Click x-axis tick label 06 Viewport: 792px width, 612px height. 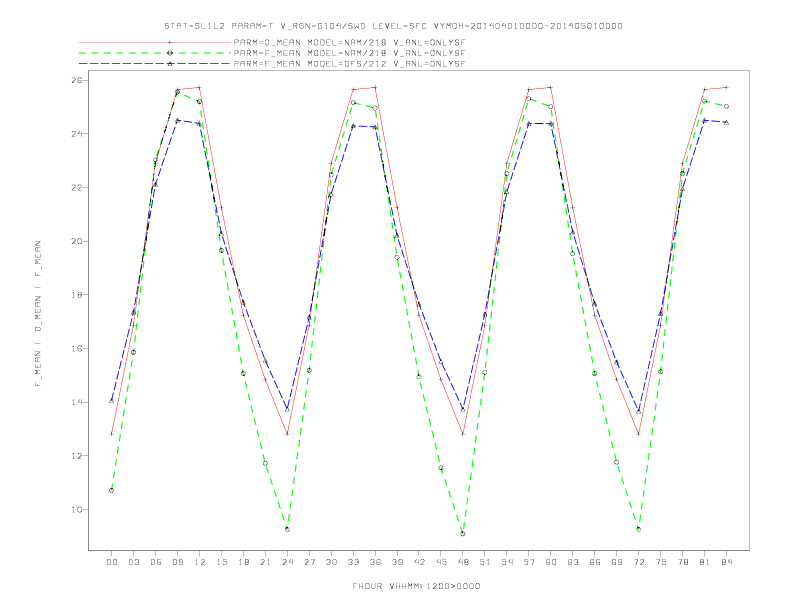point(156,562)
